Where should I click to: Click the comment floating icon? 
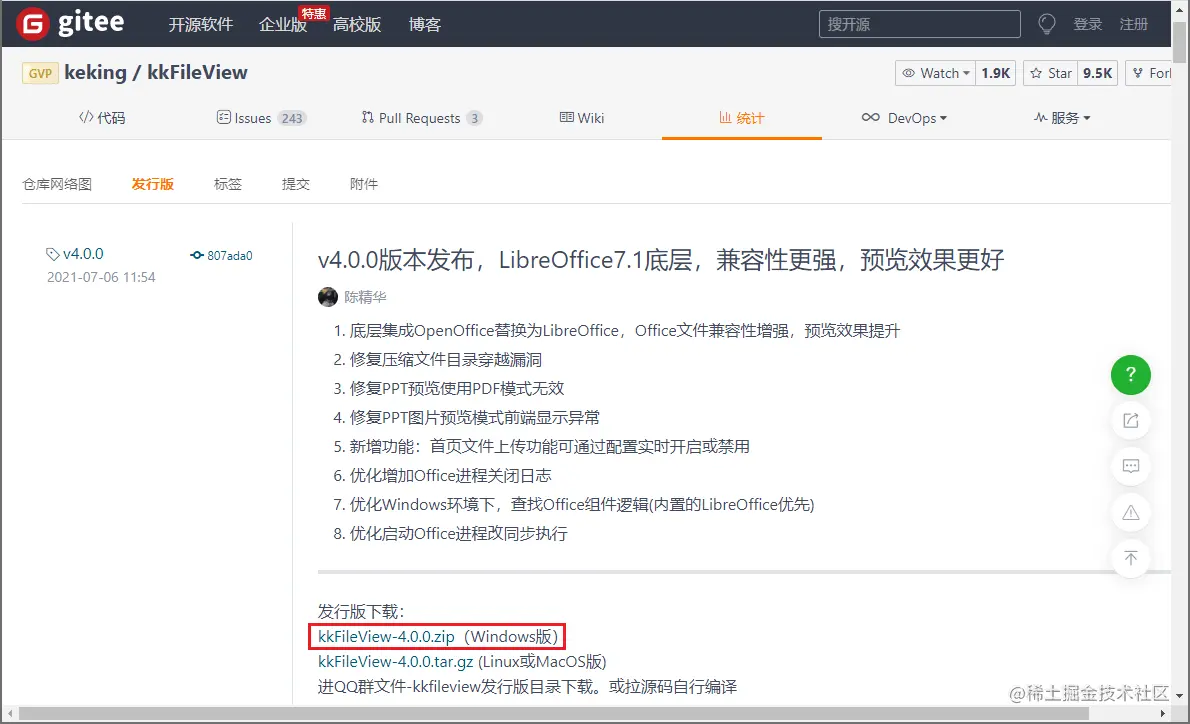(1130, 466)
